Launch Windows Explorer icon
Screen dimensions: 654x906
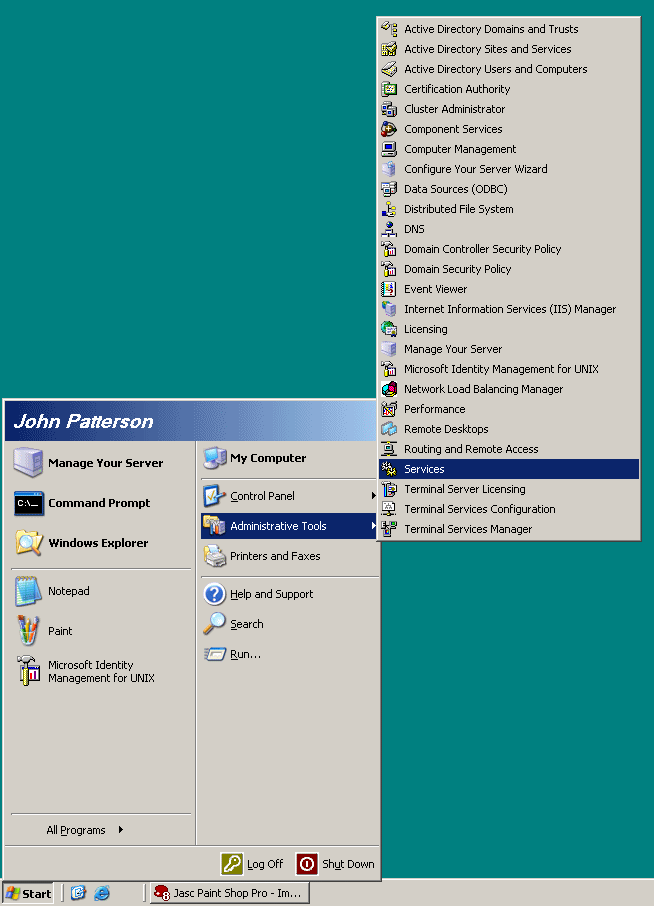[x=29, y=543]
